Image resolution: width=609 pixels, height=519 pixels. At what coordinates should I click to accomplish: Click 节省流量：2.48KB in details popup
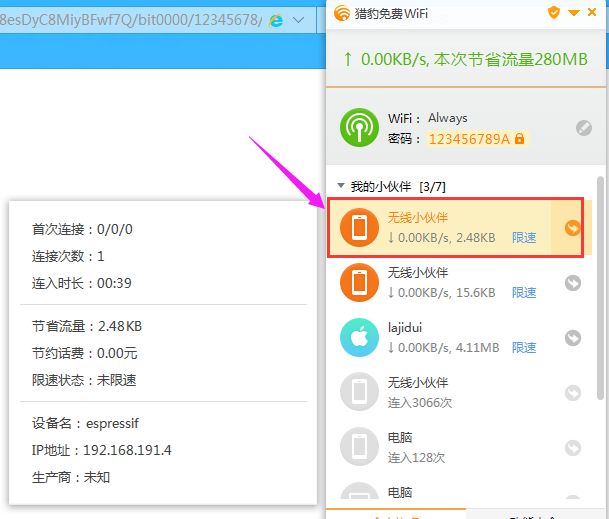[x=87, y=326]
